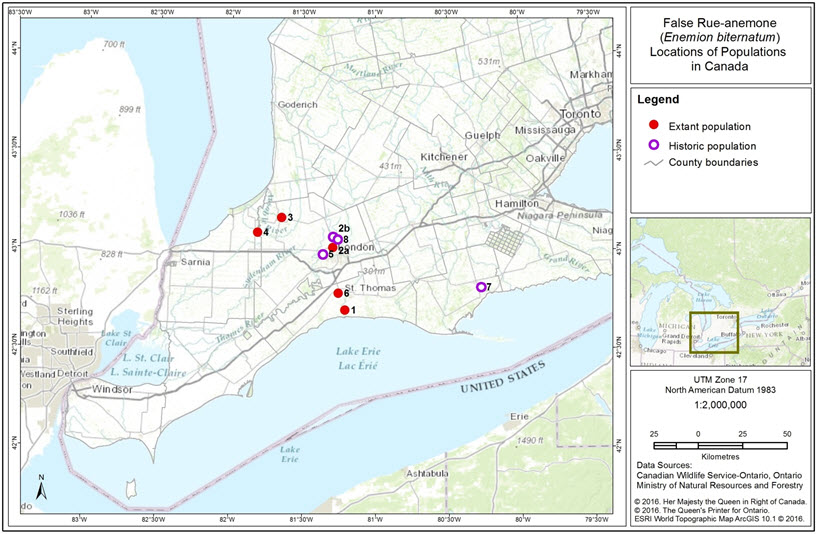This screenshot has height=534, width=817.
Task: Click the Sterling Heights label
Action: click(x=75, y=316)
